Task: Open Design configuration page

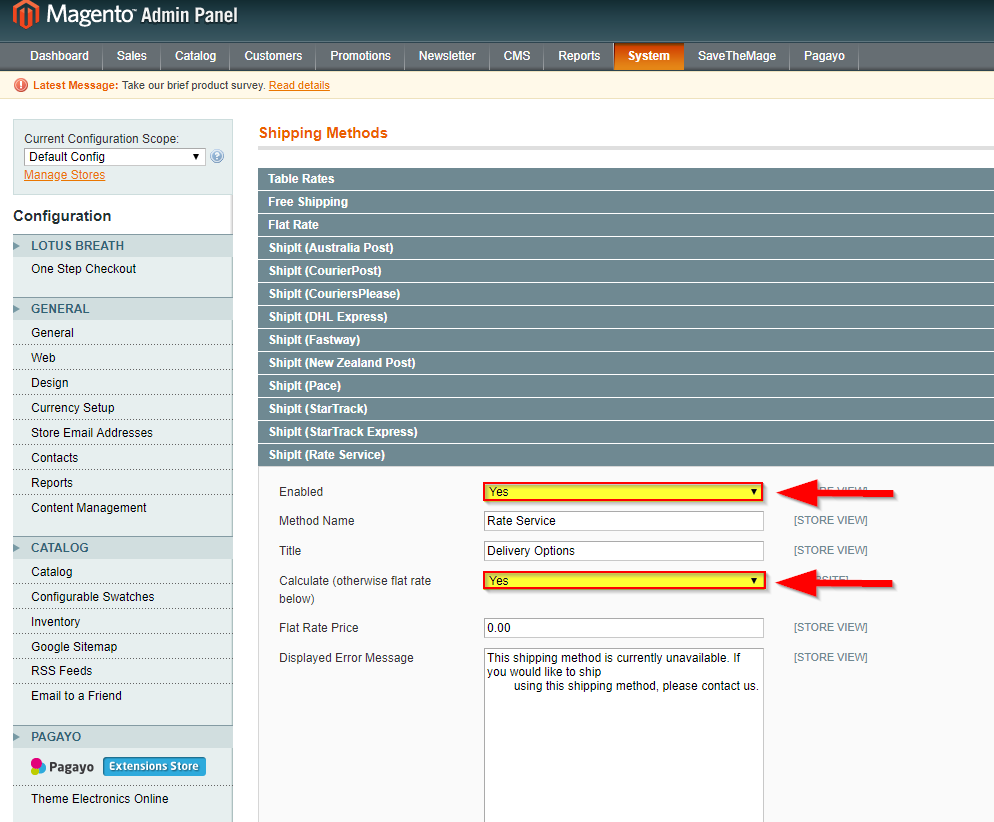Action: (x=123, y=383)
